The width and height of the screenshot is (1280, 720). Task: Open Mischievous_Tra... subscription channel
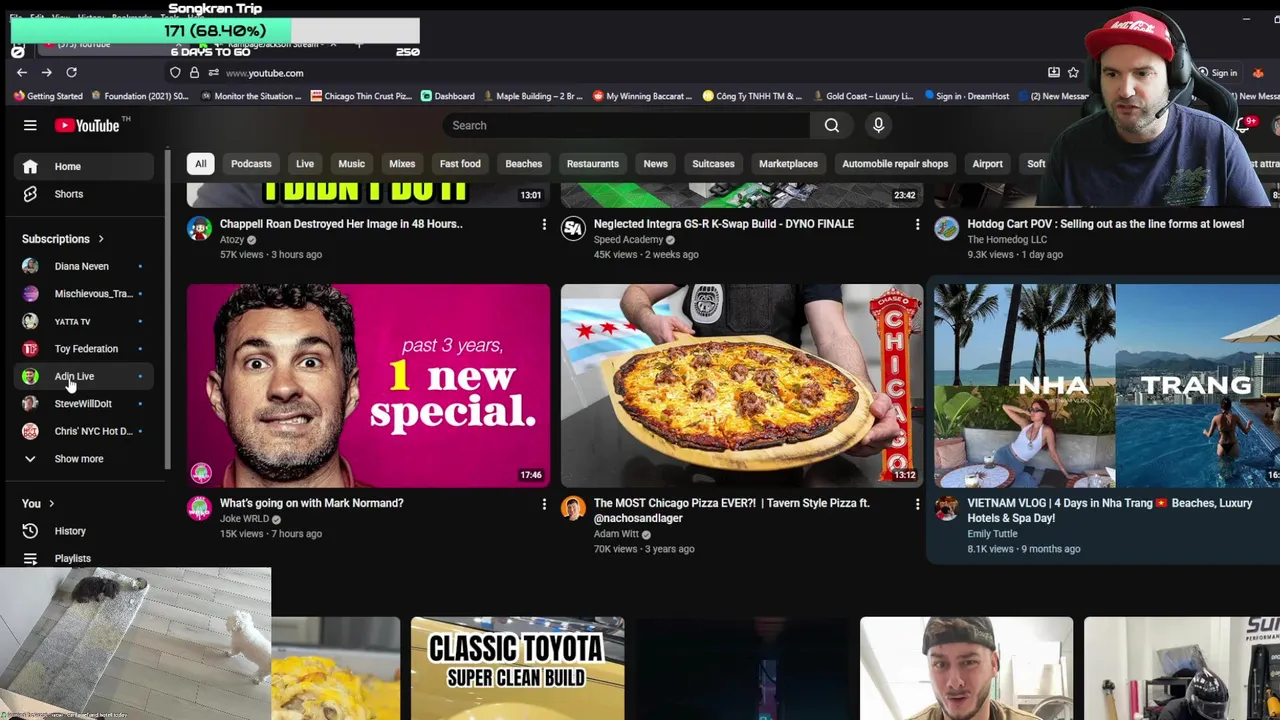[x=85, y=294]
